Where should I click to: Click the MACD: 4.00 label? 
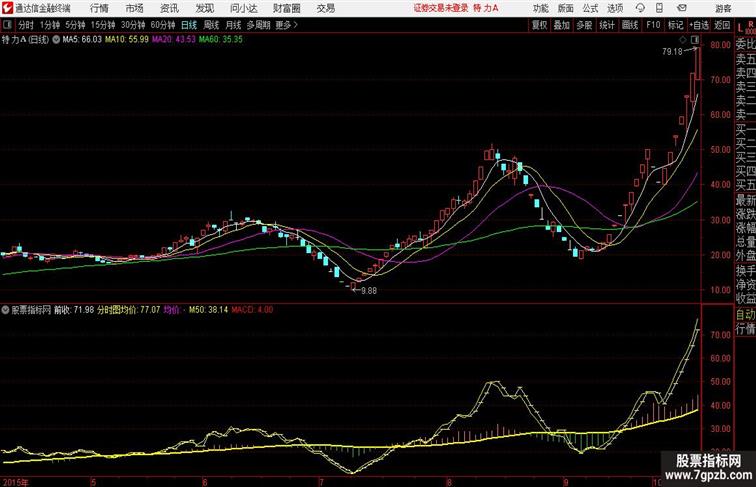point(252,310)
